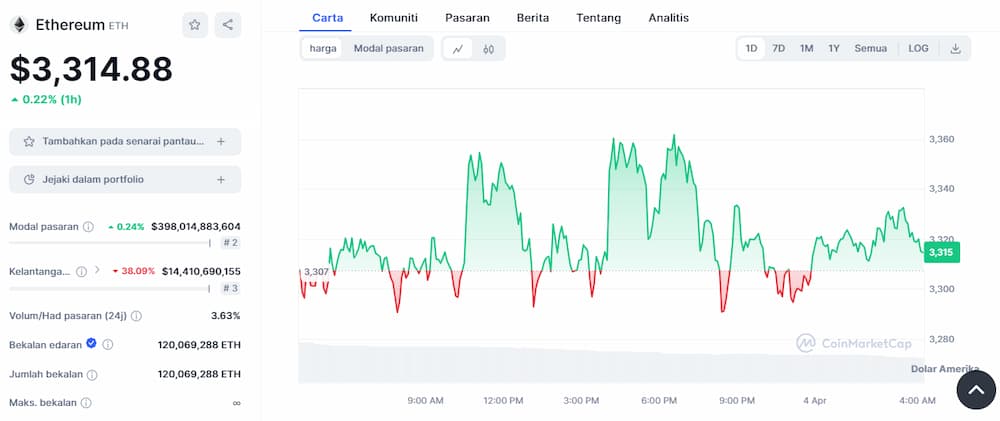Open info icon beside Jumlah bekalan
The image size is (1000, 421).
92,374
